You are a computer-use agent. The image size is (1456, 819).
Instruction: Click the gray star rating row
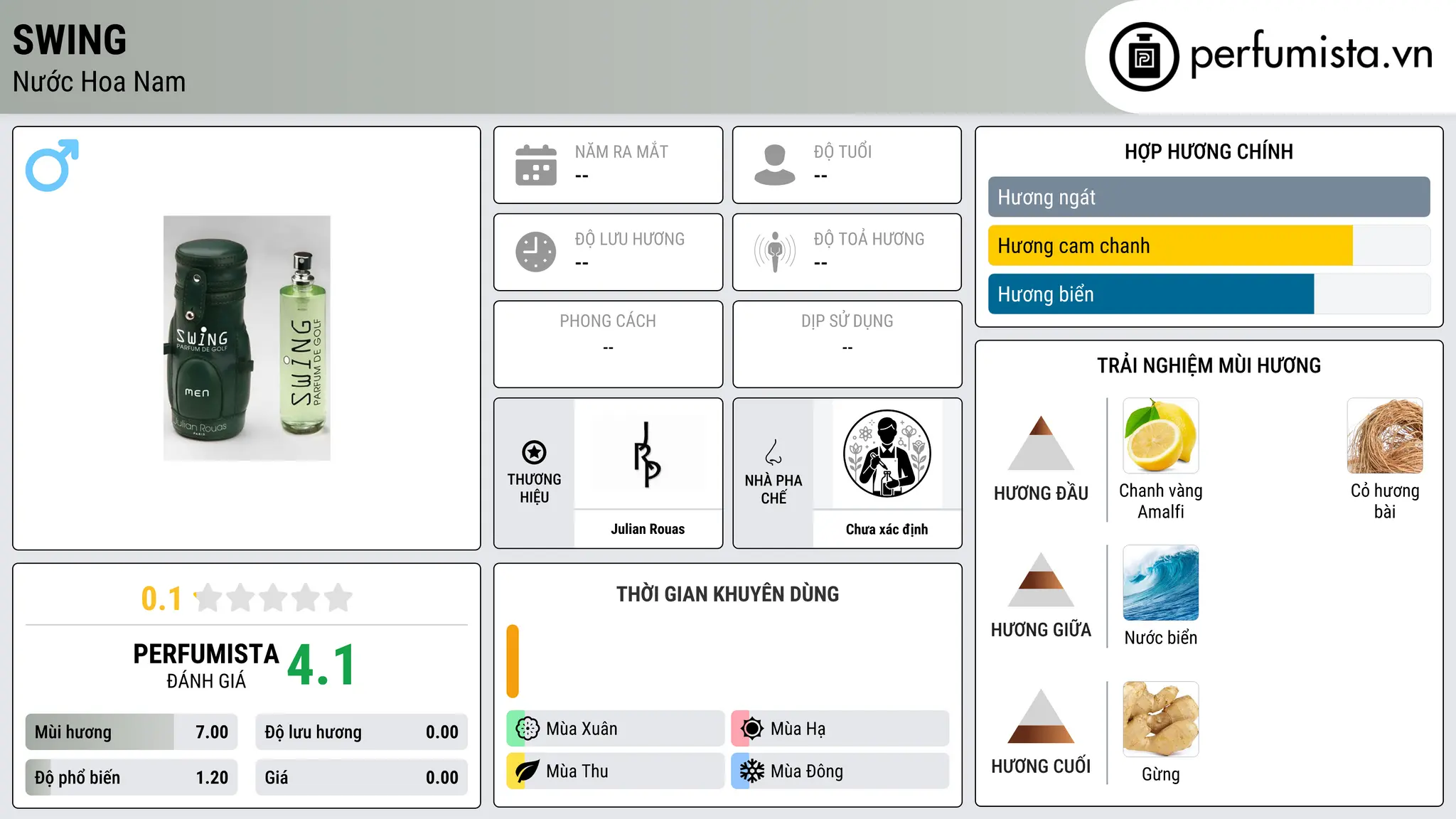click(x=273, y=598)
